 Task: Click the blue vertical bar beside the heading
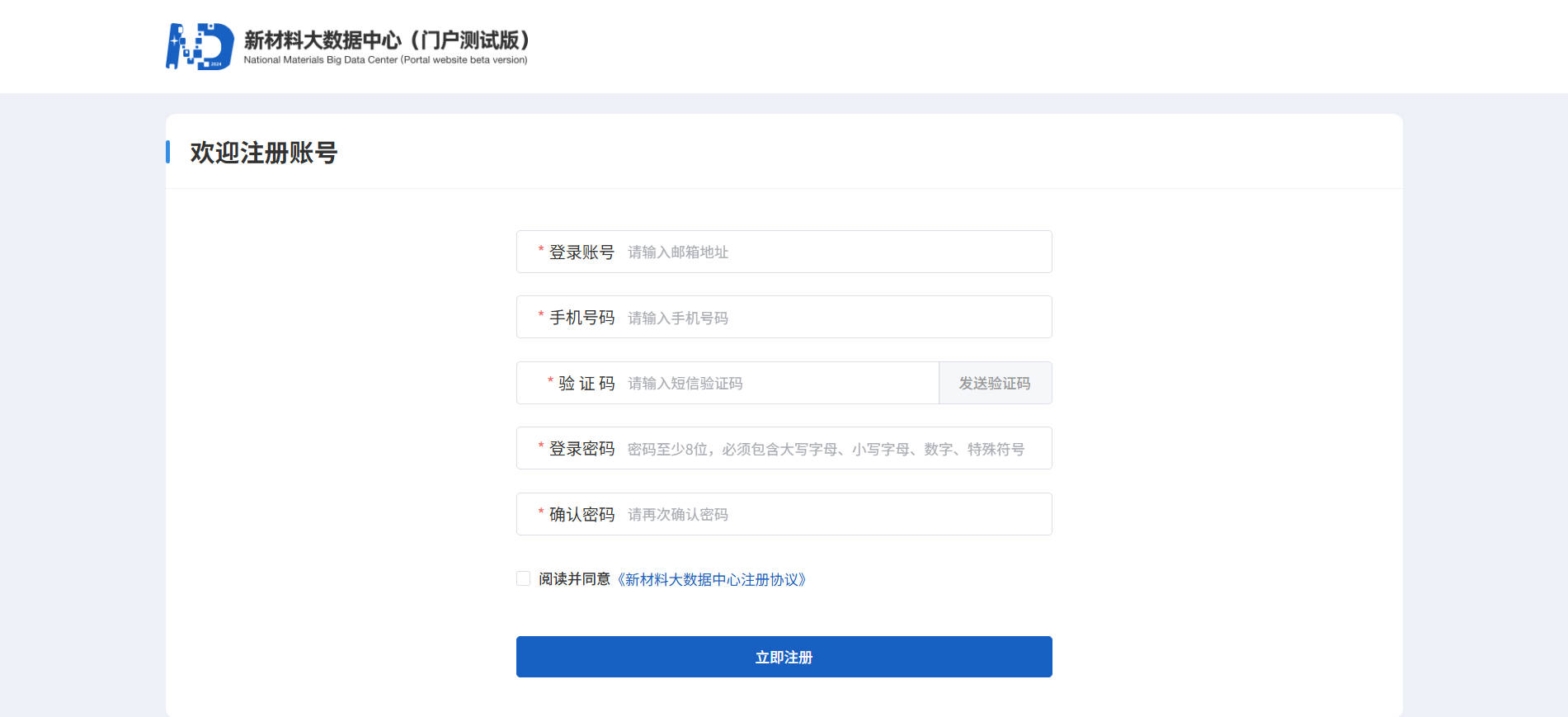coord(169,152)
